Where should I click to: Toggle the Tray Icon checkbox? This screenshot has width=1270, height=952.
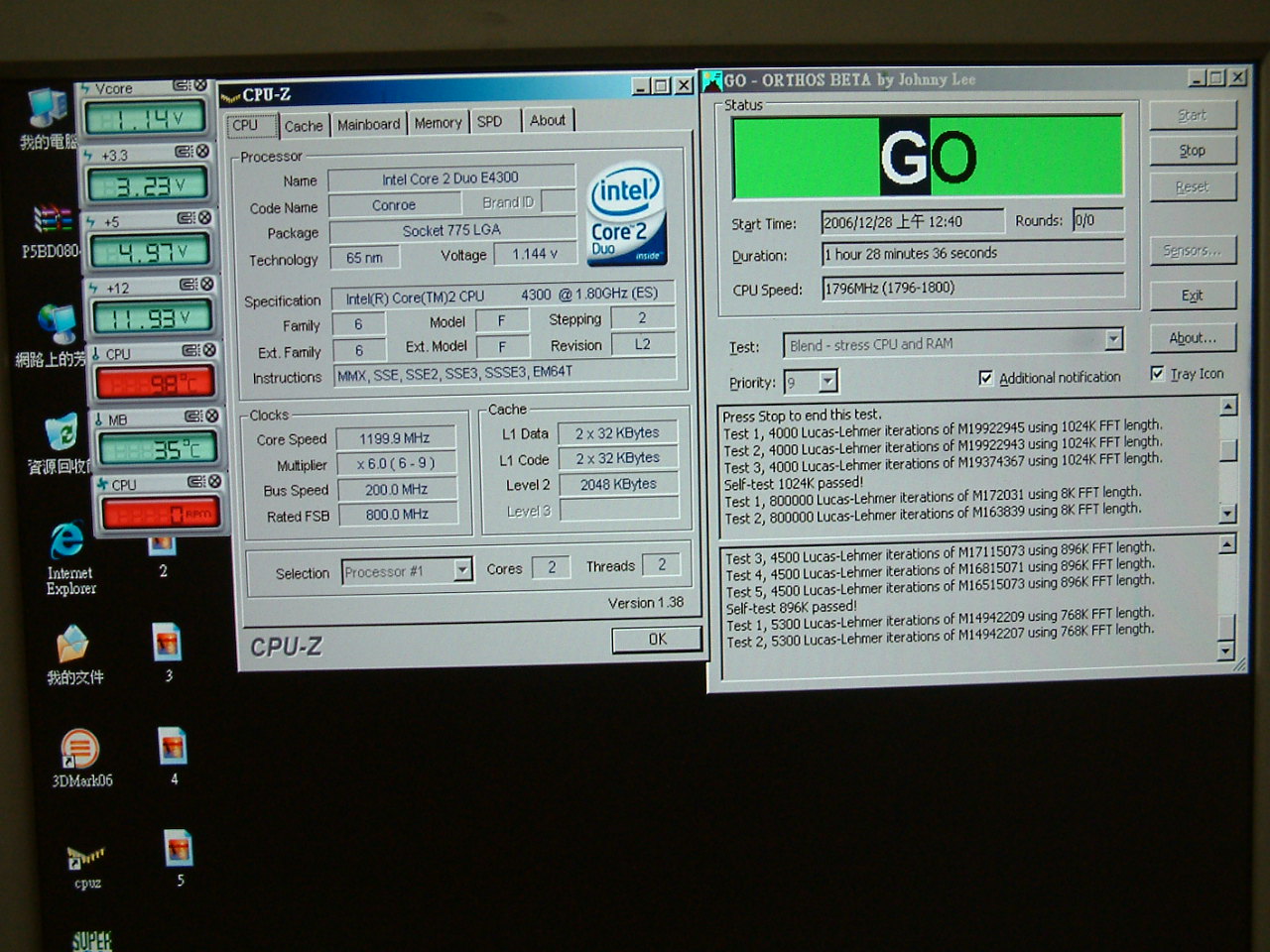point(1157,374)
